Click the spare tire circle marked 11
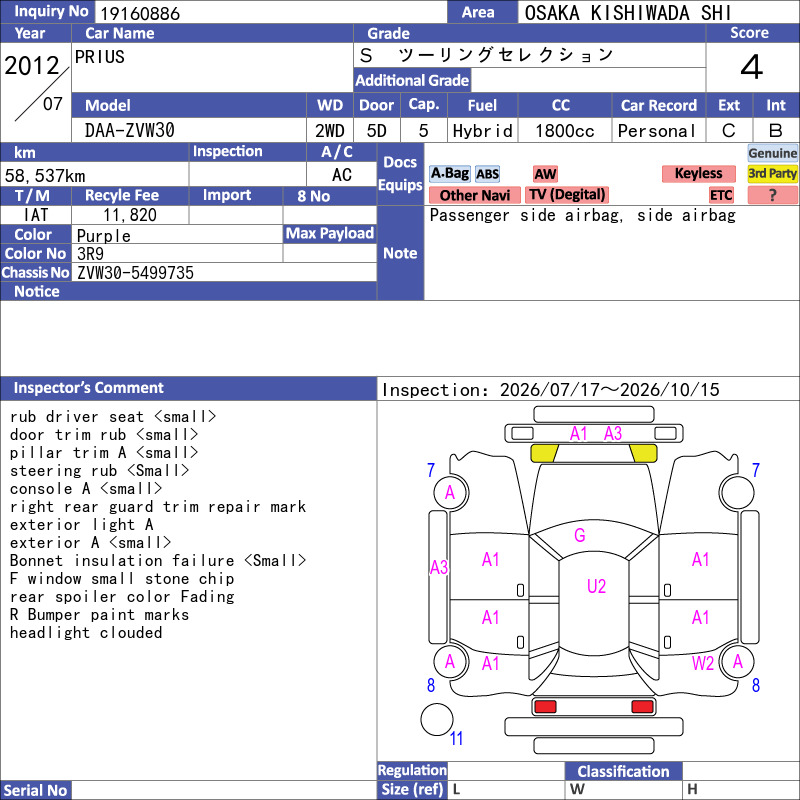Image resolution: width=800 pixels, height=800 pixels. click(x=437, y=719)
